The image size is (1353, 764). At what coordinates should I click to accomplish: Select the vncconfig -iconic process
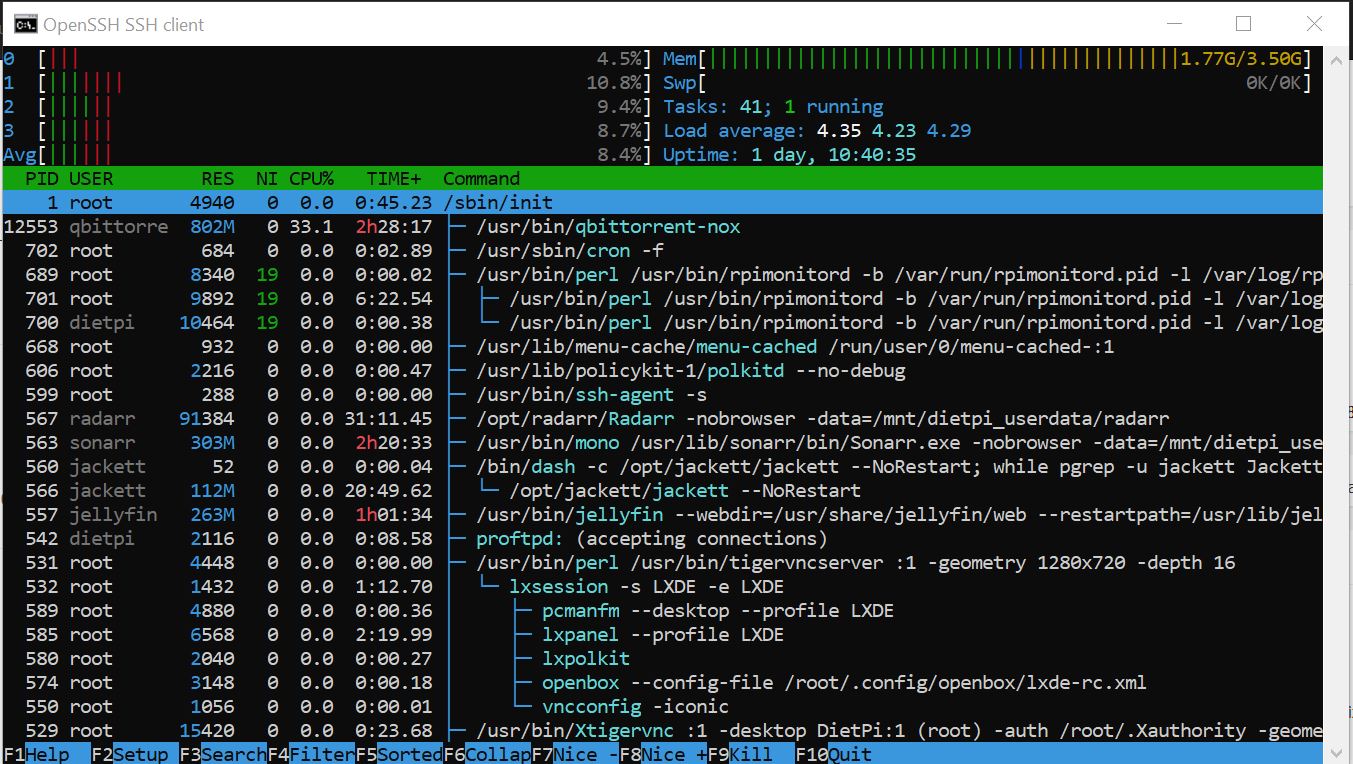click(662, 707)
